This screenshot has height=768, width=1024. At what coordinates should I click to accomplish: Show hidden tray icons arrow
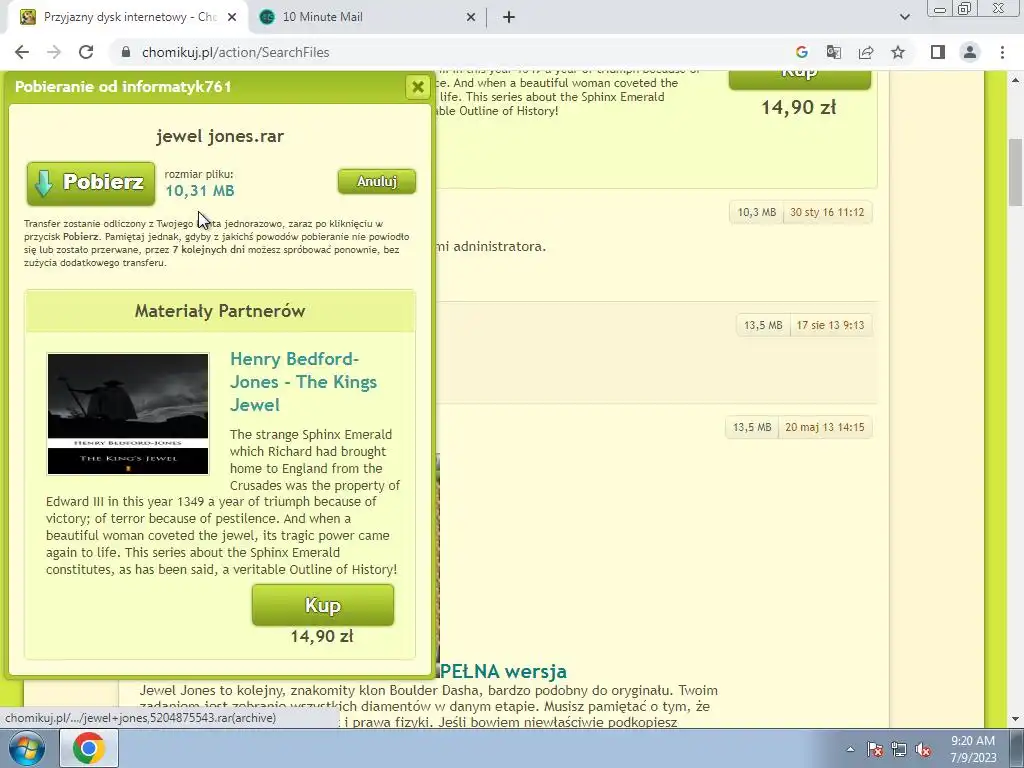[x=850, y=749]
